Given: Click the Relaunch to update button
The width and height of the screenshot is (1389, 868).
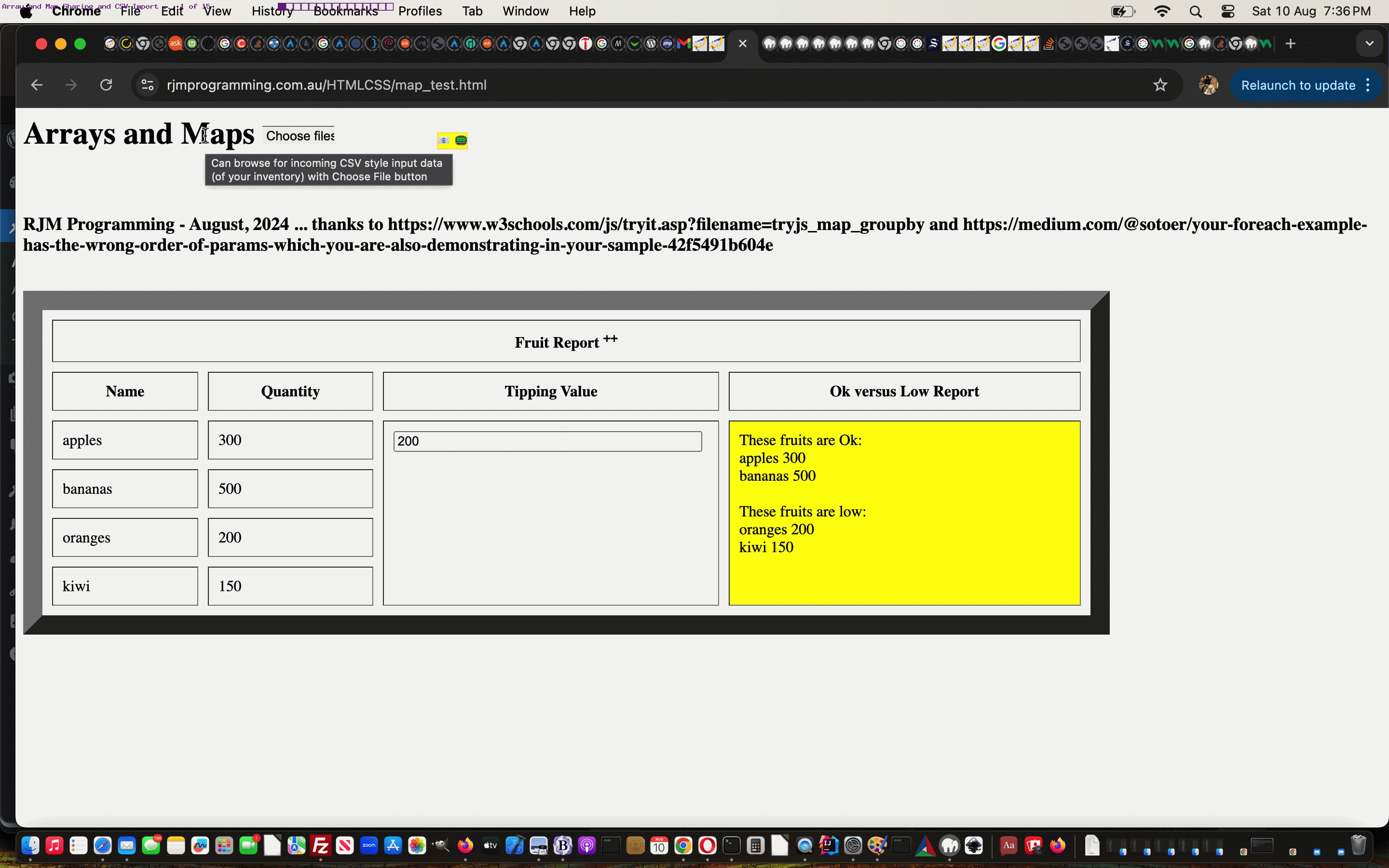Looking at the screenshot, I should click(x=1298, y=84).
